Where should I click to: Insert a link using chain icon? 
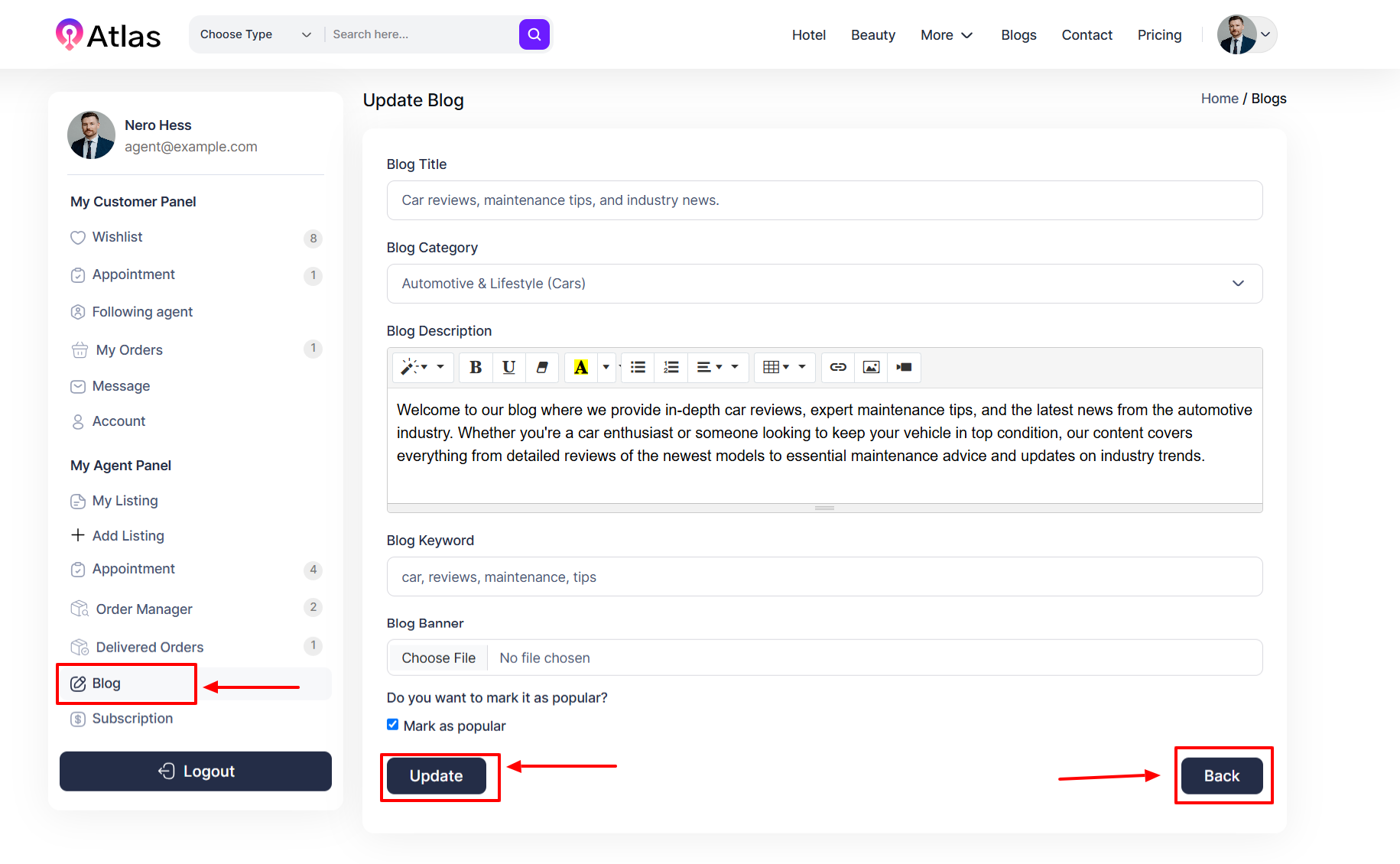coord(838,368)
